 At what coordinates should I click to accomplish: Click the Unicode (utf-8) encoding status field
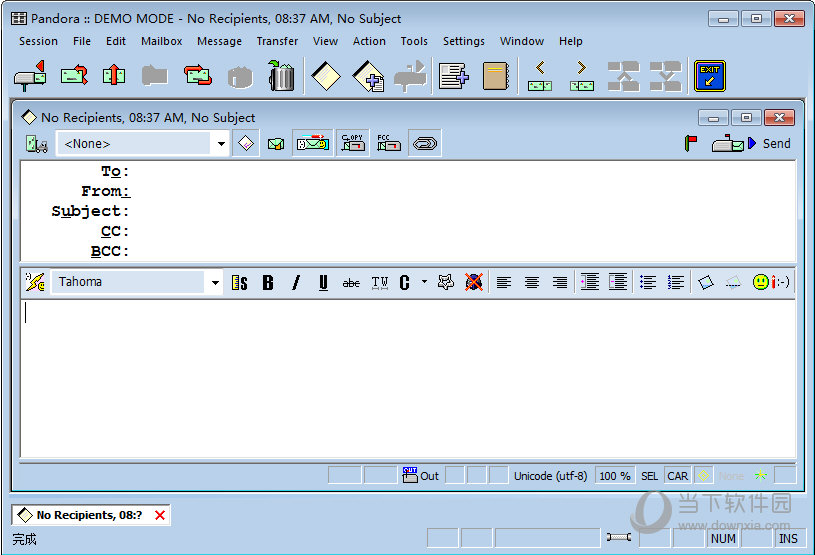[x=550, y=475]
